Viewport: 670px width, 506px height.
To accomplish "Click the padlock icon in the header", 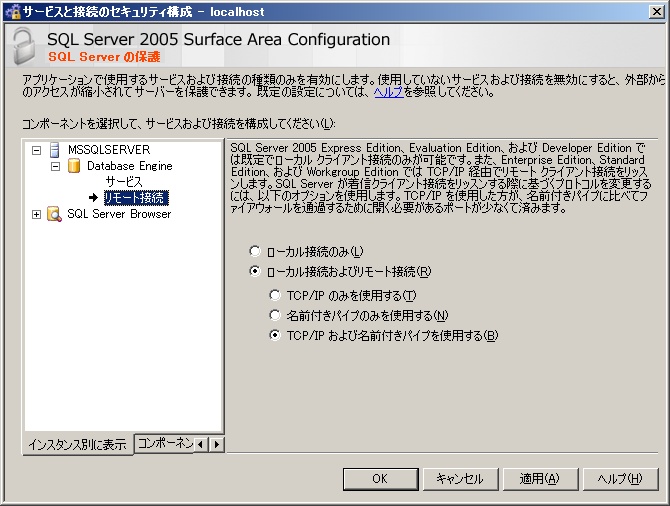I will pyautogui.click(x=24, y=46).
